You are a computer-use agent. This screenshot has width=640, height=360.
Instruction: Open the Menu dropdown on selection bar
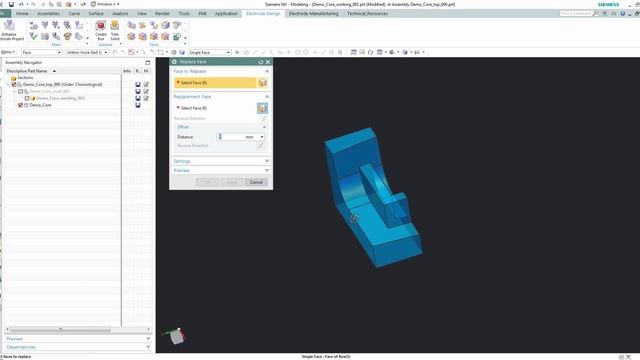point(7,52)
